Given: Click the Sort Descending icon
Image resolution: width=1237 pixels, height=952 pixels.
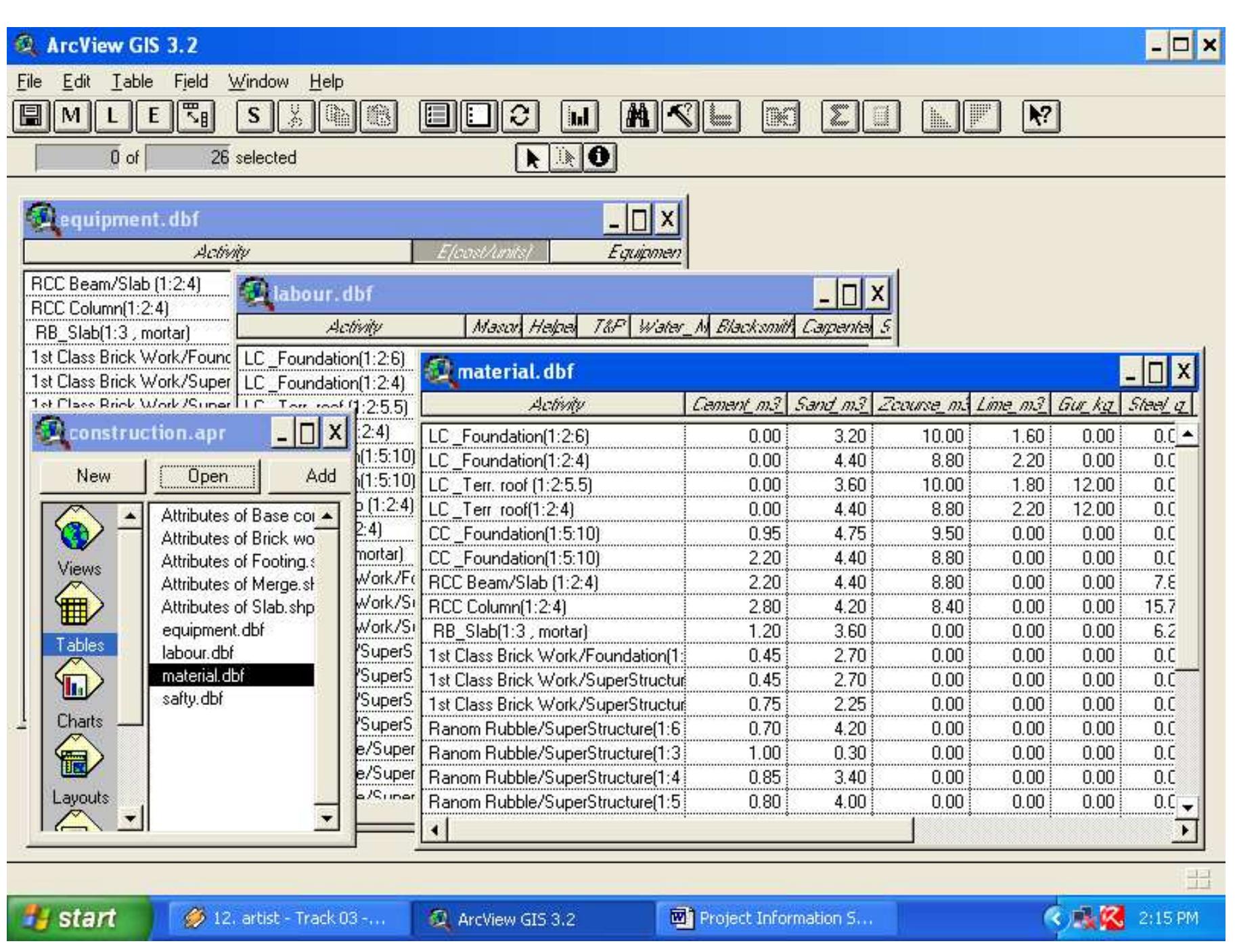Looking at the screenshot, I should 981,116.
